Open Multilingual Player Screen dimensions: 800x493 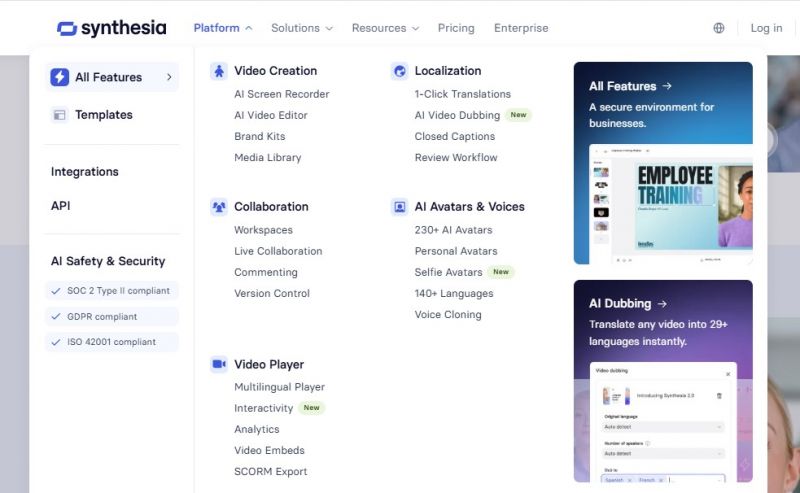279,387
